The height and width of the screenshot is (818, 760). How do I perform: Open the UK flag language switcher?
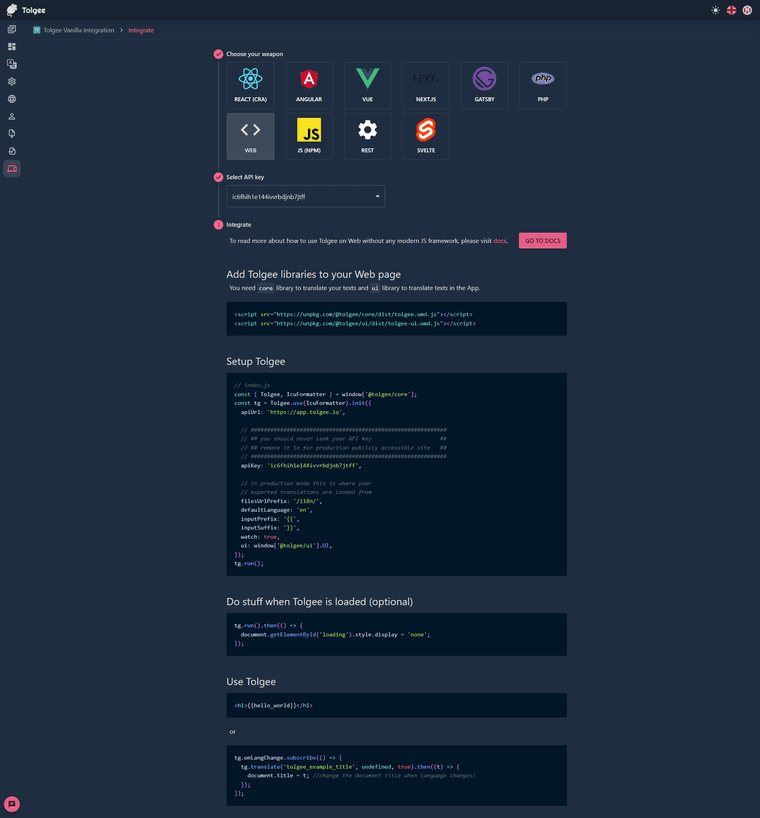point(731,10)
